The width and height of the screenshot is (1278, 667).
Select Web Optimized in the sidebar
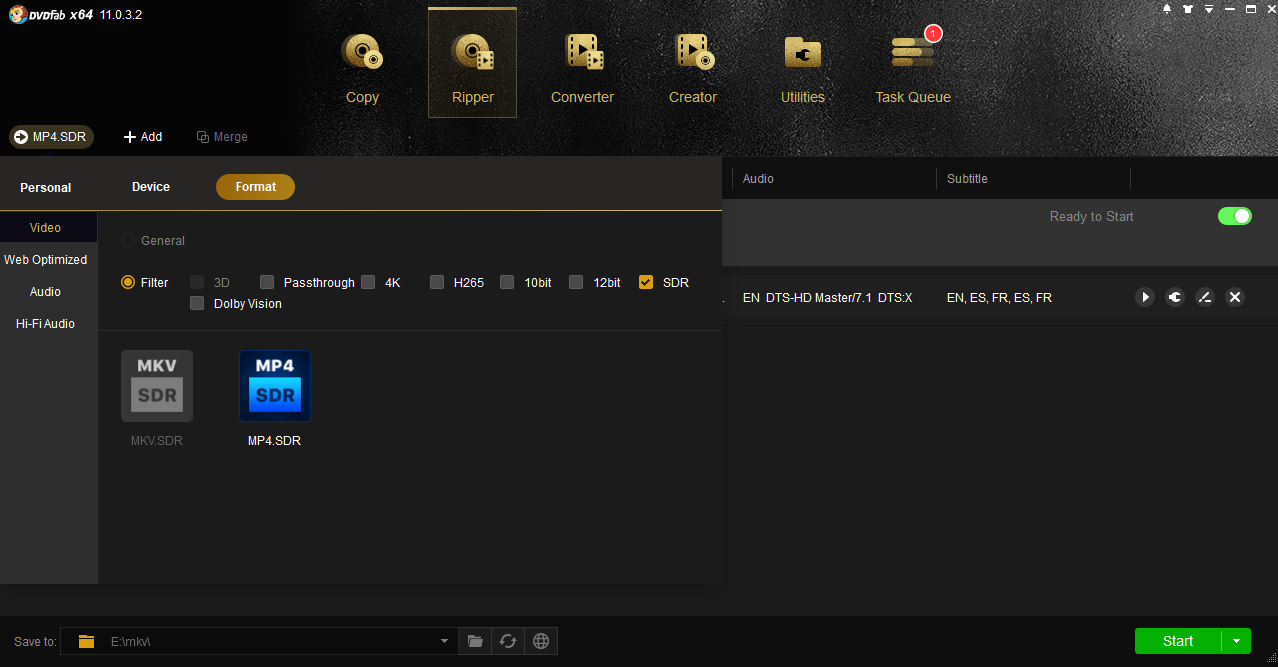click(46, 260)
